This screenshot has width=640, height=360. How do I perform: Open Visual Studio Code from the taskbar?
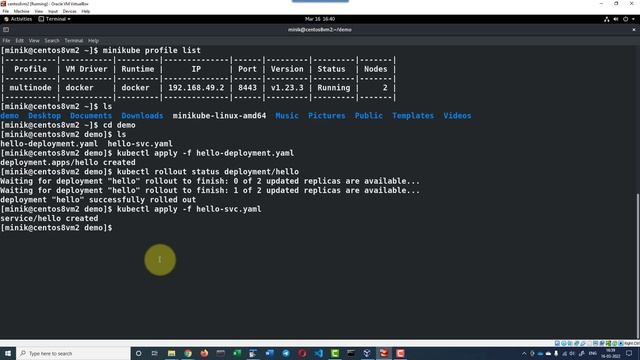[318, 353]
